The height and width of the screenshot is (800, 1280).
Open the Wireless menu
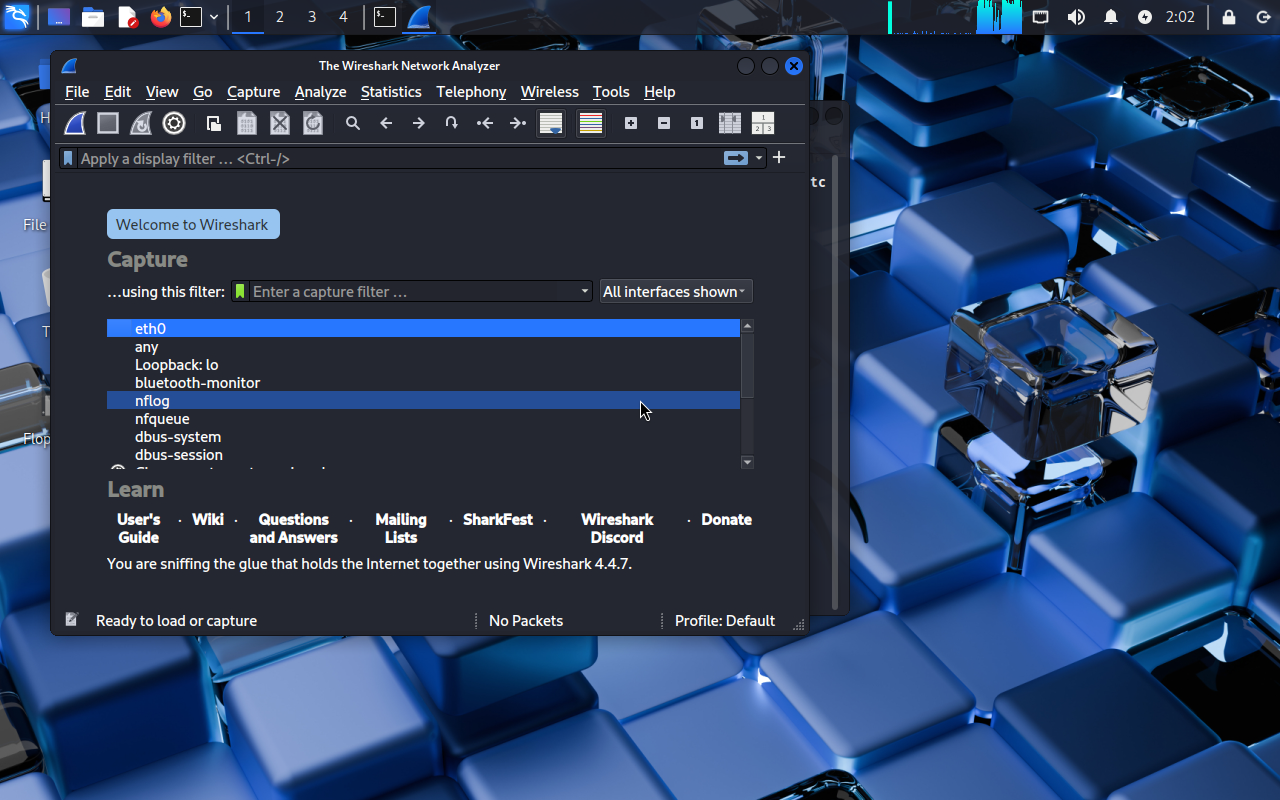point(550,91)
